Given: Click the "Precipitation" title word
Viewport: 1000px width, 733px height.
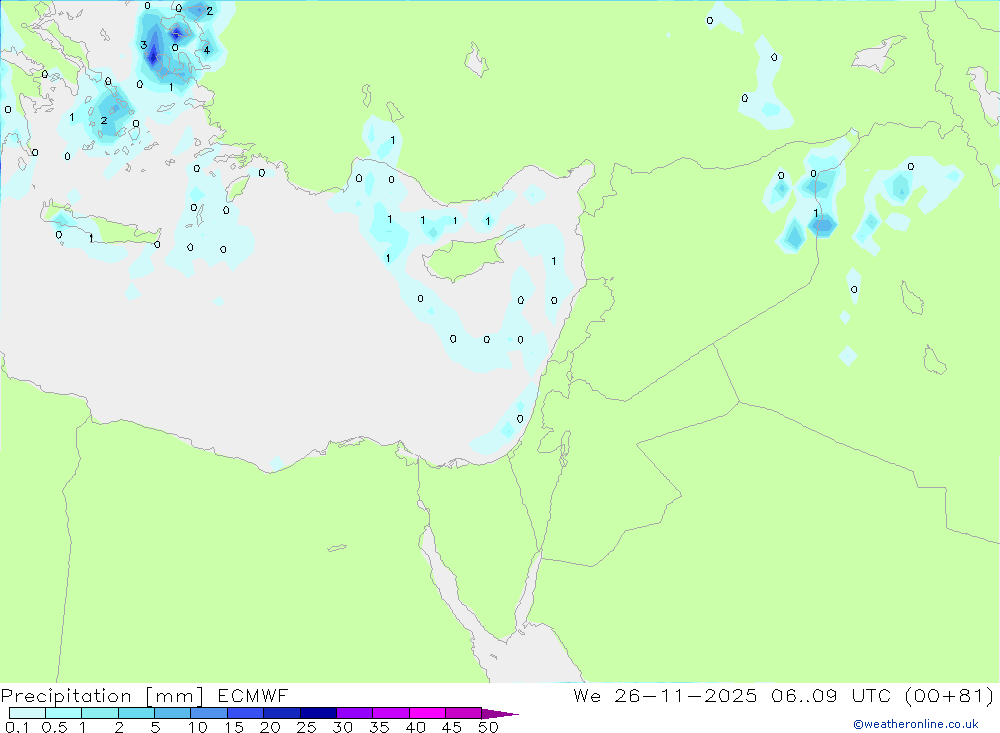Looking at the screenshot, I should tap(66, 696).
